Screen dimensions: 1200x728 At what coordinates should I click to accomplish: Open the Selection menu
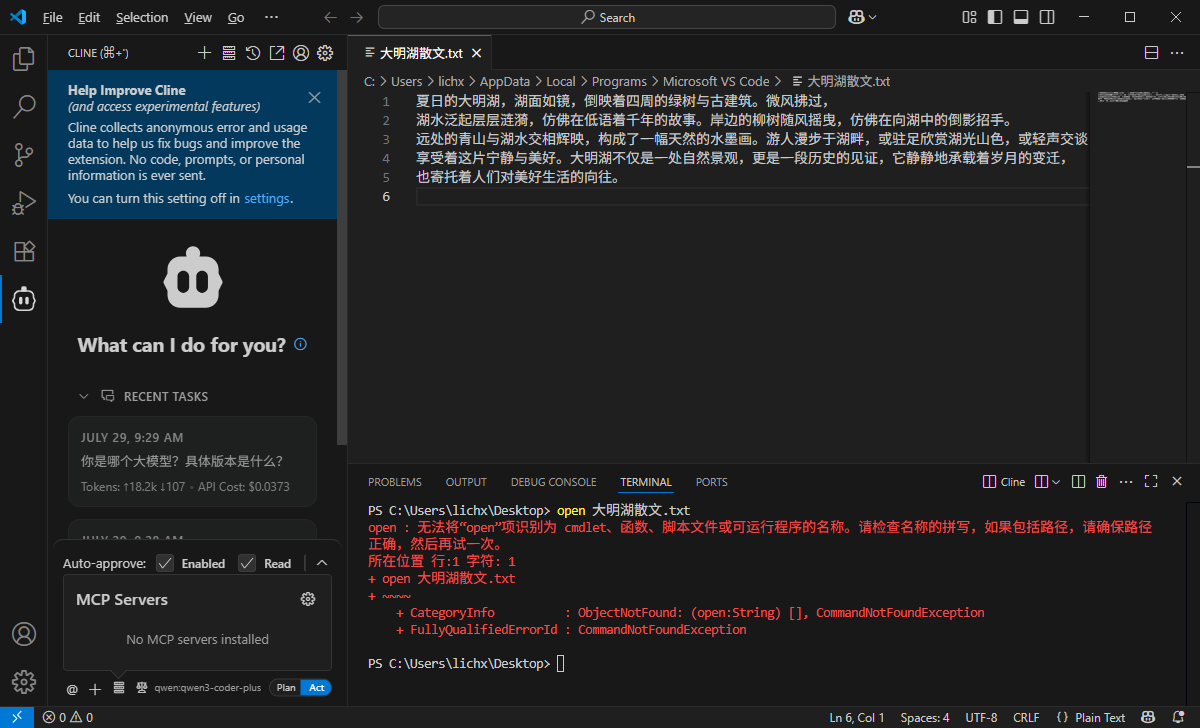pyautogui.click(x=142, y=17)
